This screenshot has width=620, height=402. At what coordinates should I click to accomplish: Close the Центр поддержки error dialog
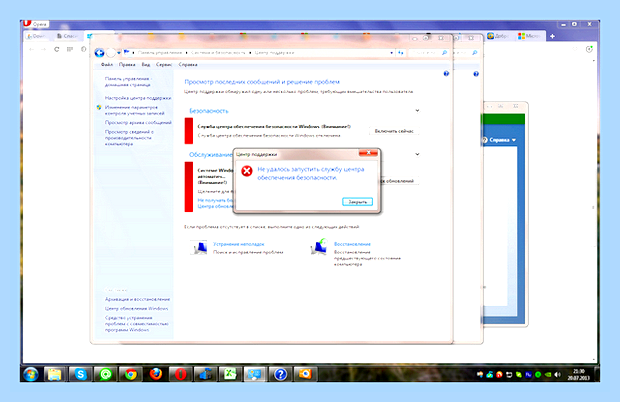(368, 153)
